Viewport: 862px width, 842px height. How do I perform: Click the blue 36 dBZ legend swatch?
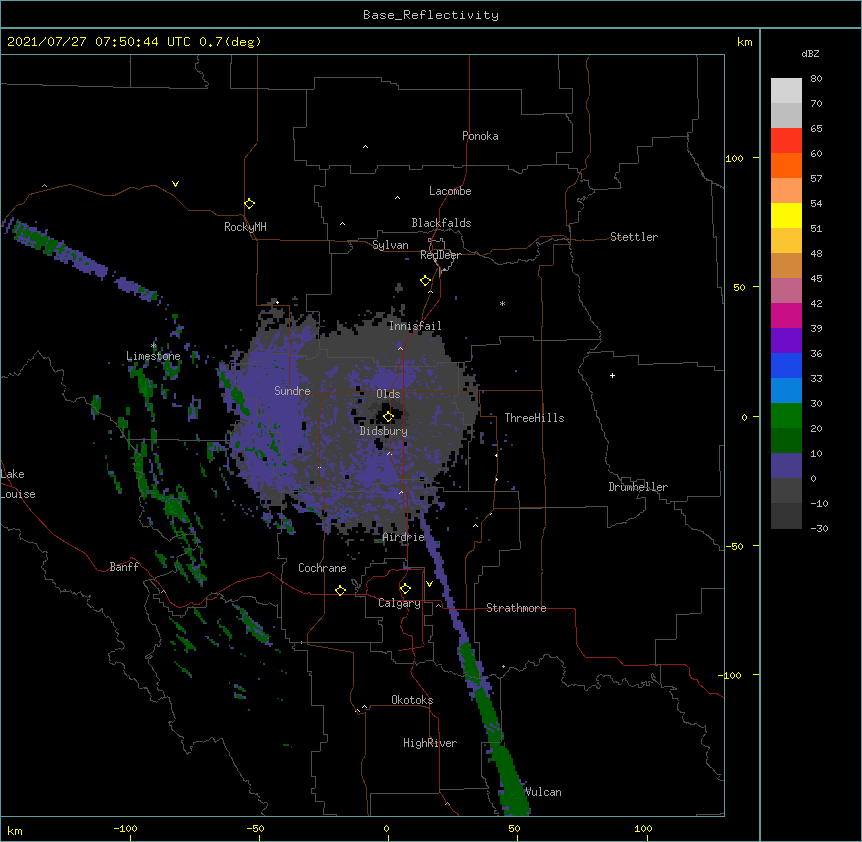tap(786, 365)
